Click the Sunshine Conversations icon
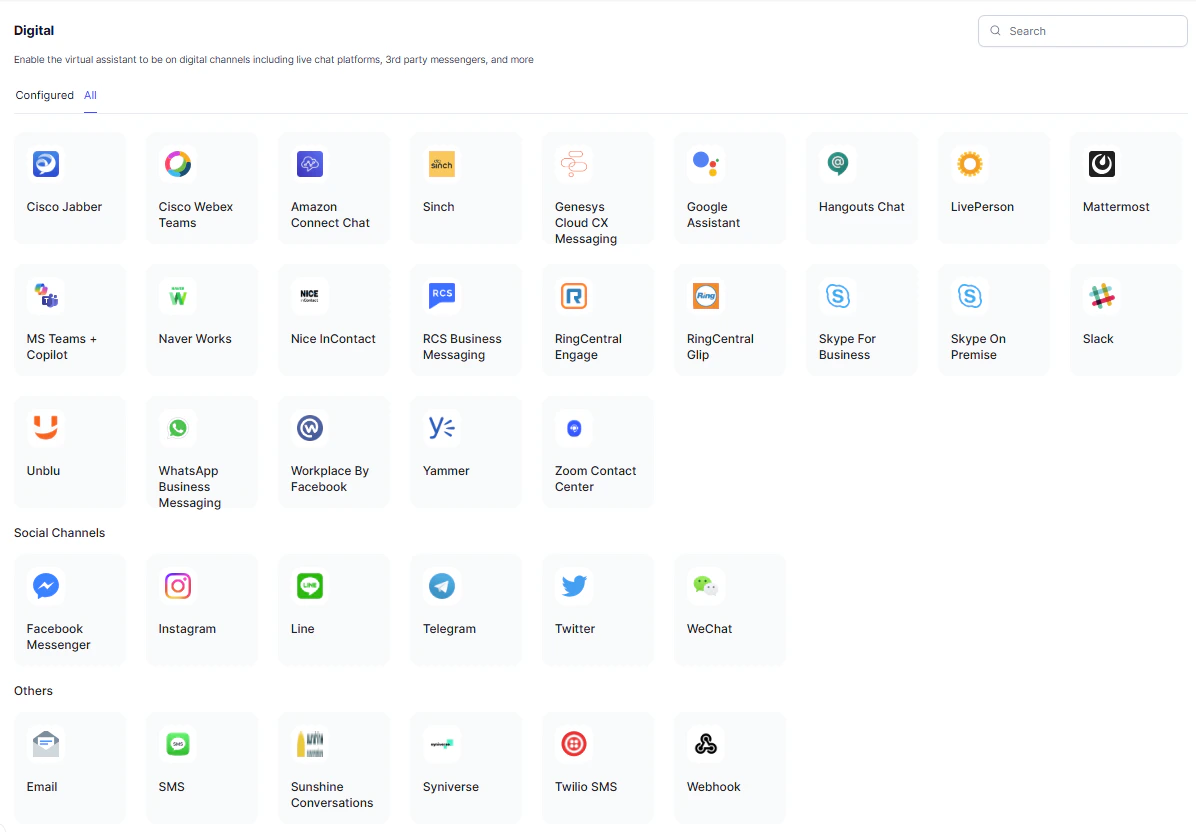 click(310, 744)
